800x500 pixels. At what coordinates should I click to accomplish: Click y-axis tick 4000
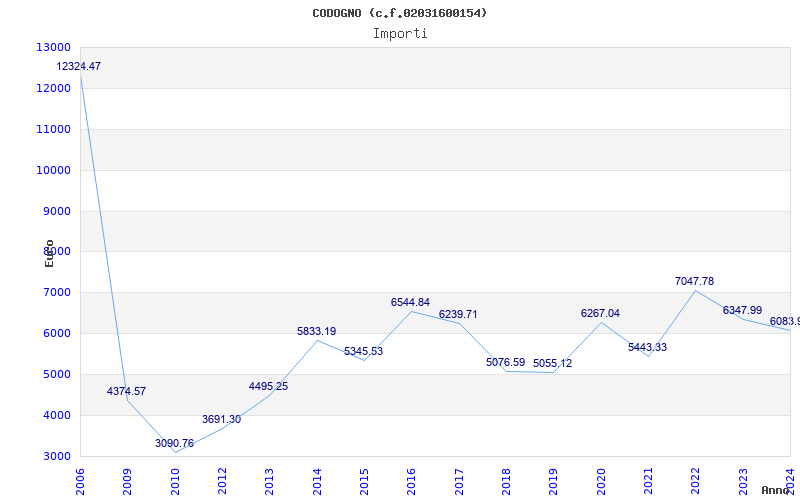point(56,415)
